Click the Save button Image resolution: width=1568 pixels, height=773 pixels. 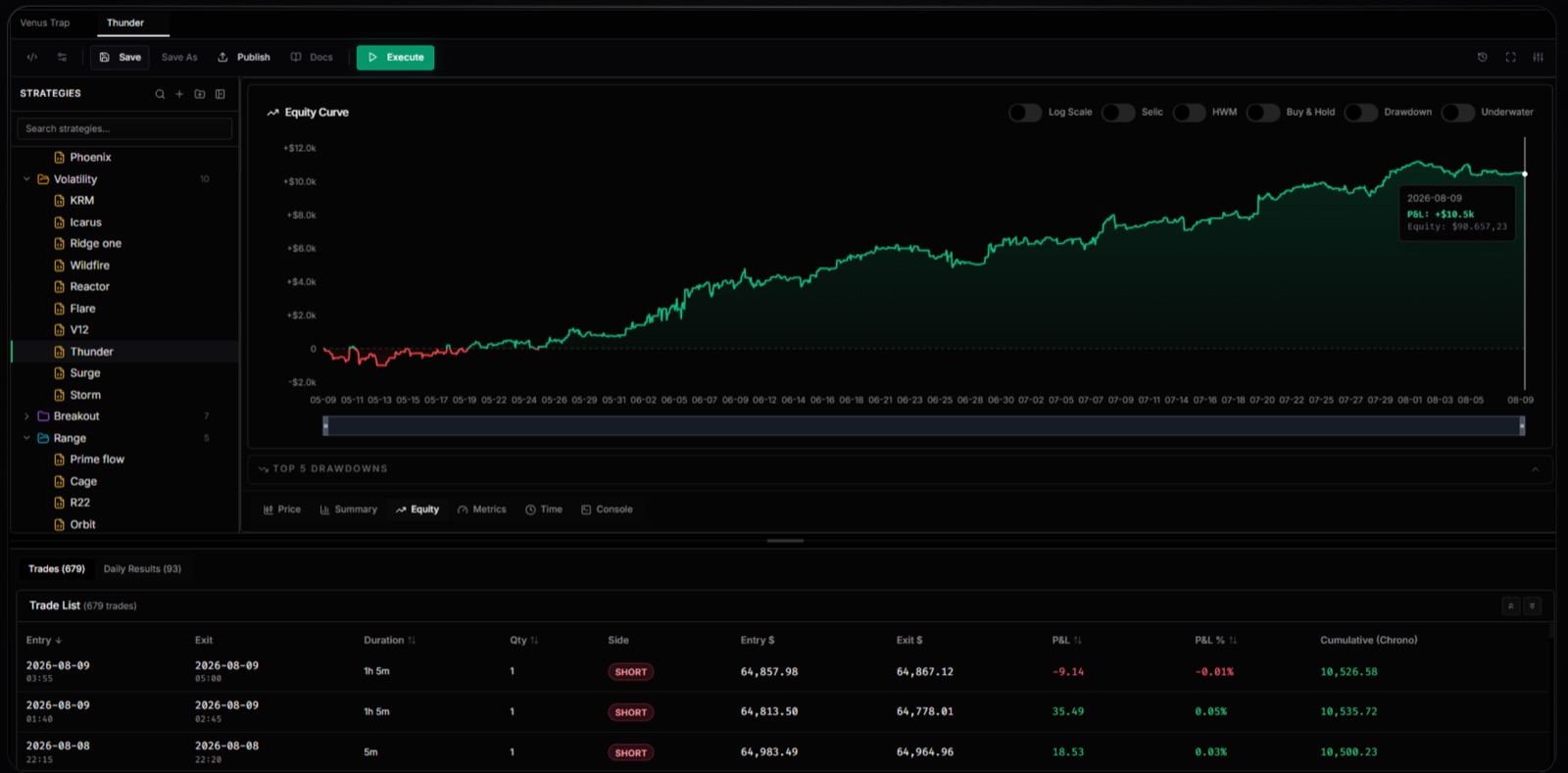click(x=121, y=58)
